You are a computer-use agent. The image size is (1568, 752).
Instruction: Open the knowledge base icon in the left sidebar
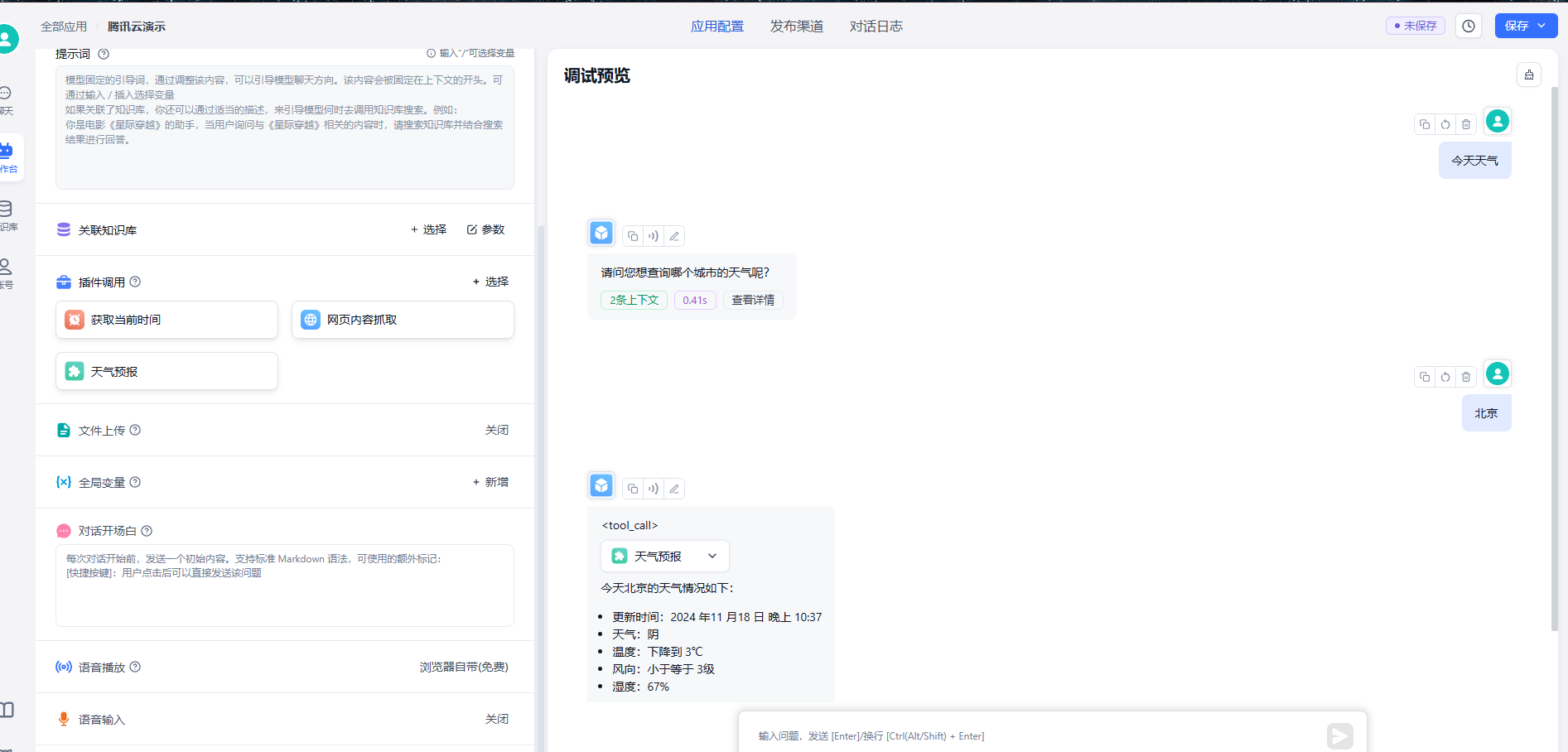pyautogui.click(x=7, y=215)
